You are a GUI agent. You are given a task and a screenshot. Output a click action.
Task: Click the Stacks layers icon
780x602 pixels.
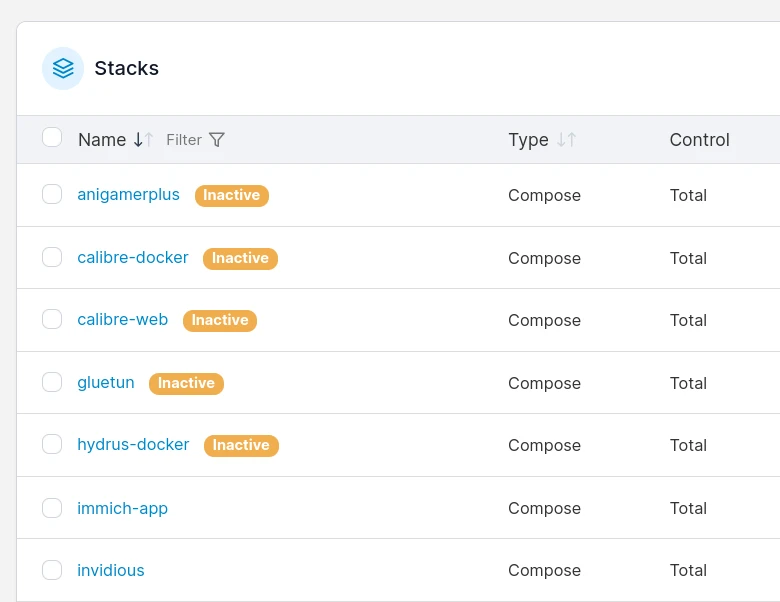point(63,68)
